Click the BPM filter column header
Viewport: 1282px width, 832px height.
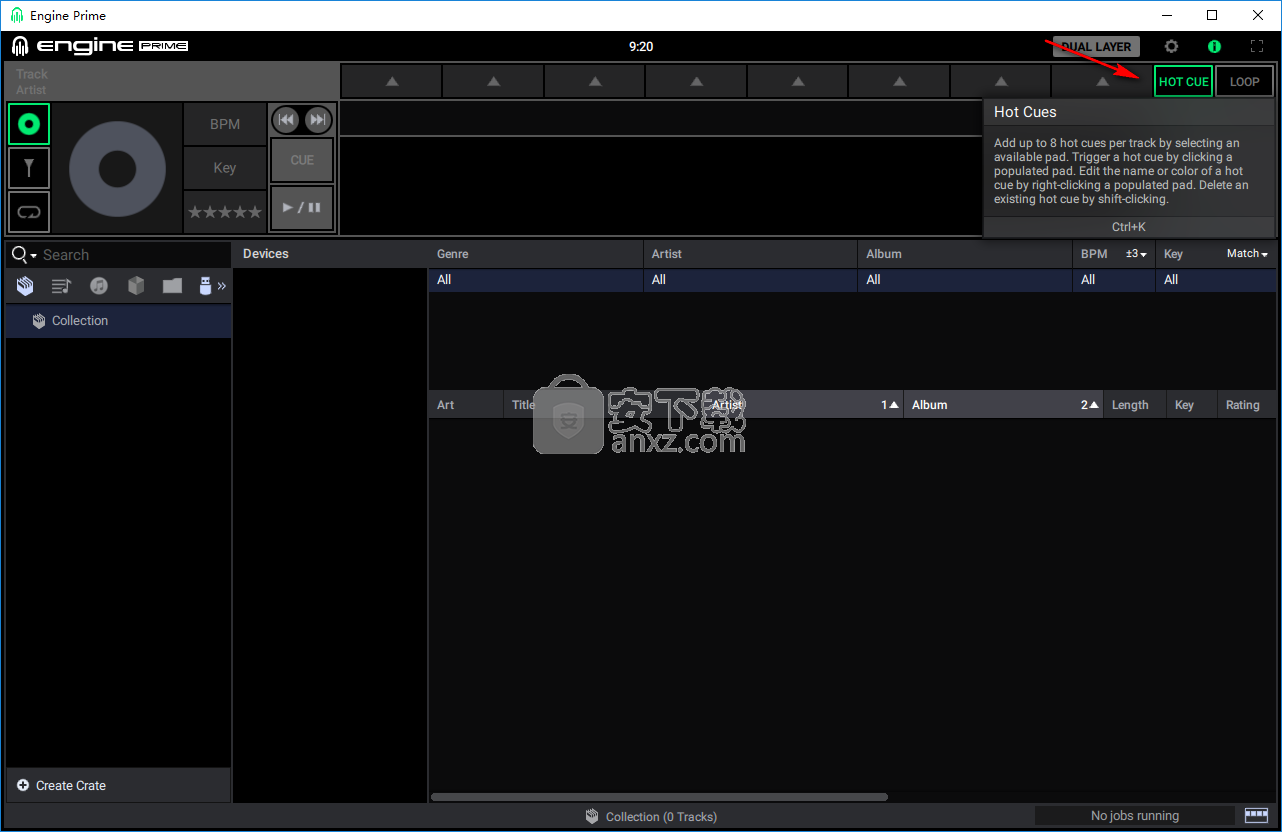pos(1094,254)
